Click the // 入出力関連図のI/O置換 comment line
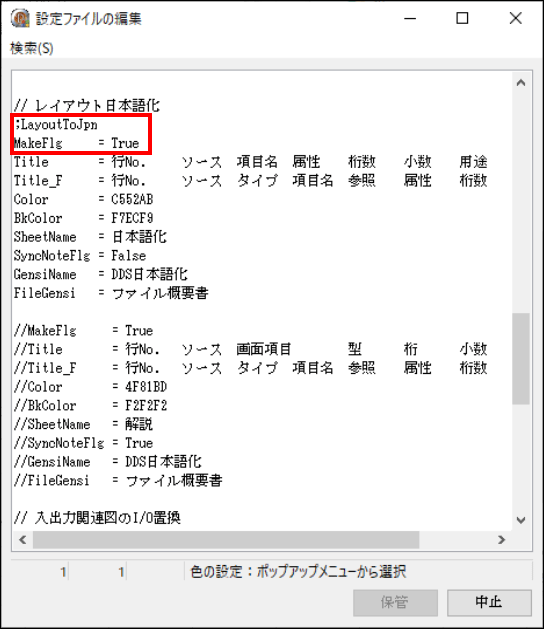The height and width of the screenshot is (629, 544). (x=97, y=518)
